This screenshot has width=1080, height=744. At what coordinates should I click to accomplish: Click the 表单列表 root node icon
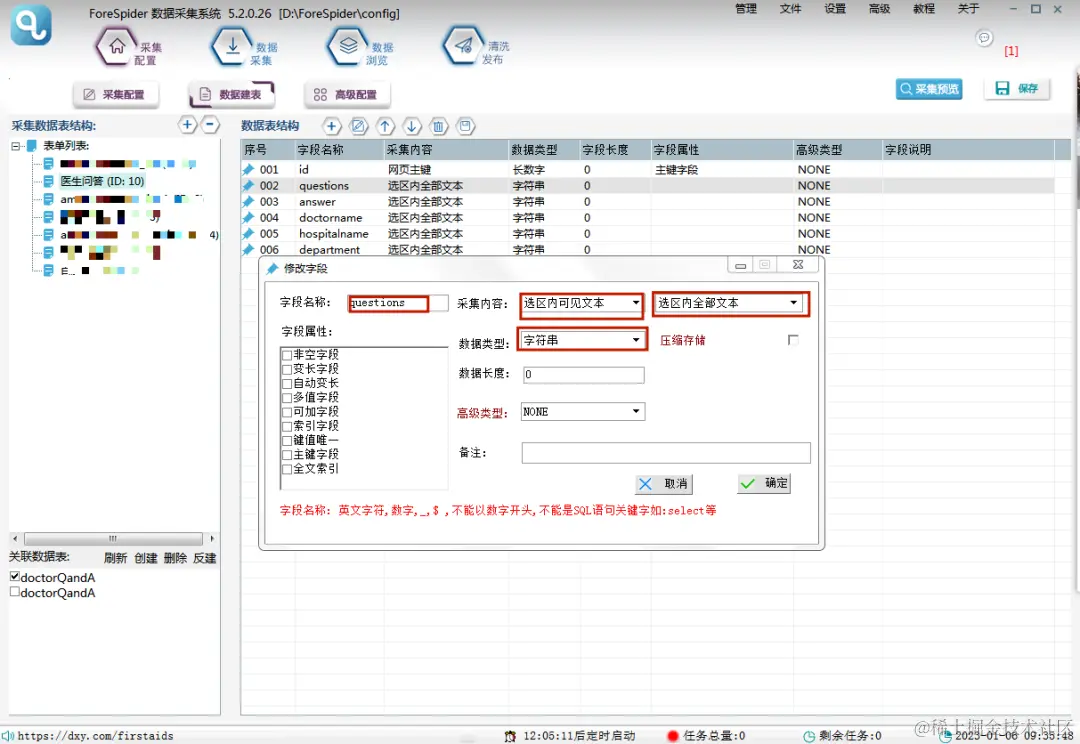coord(32,145)
